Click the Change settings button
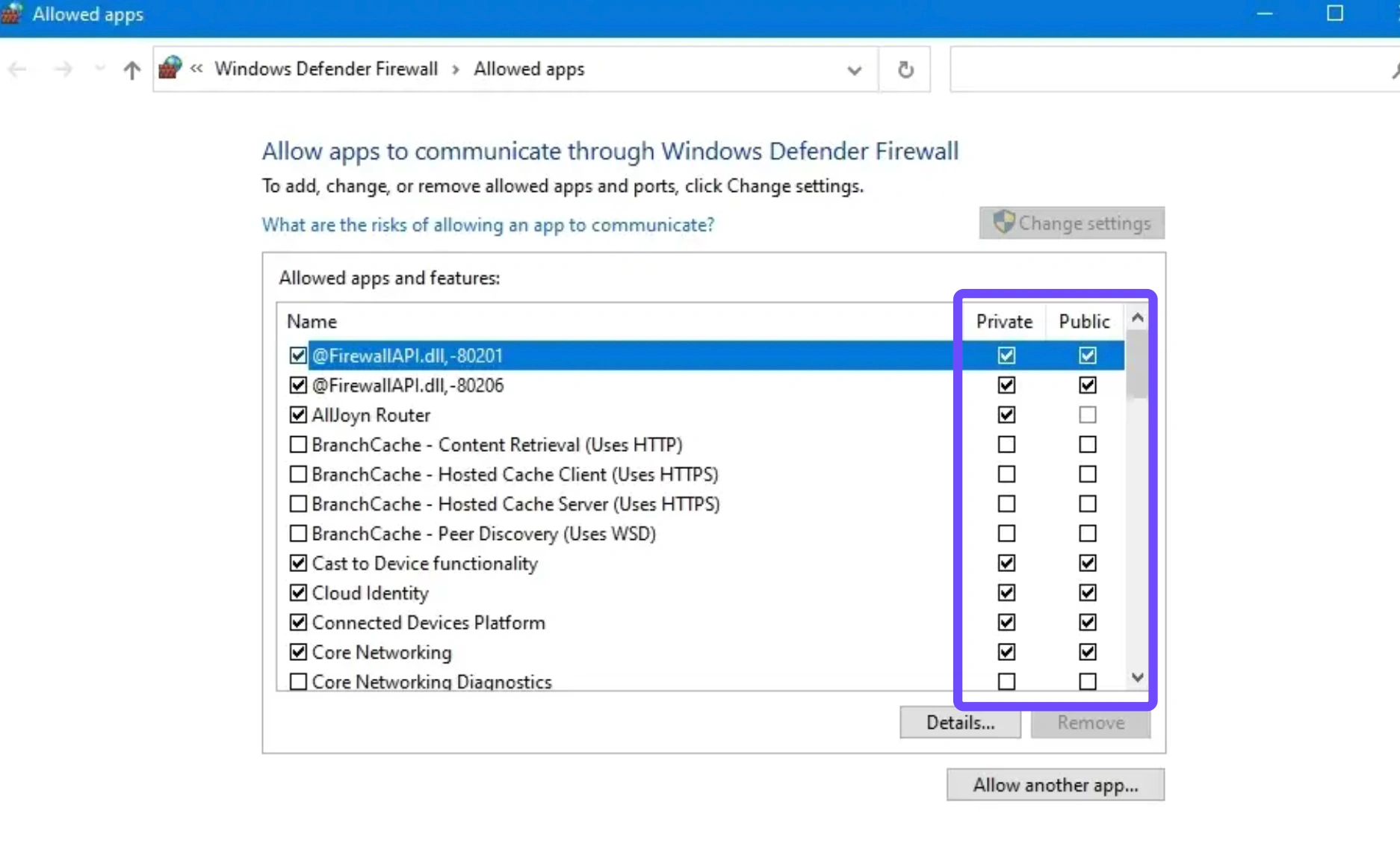This screenshot has height=861, width=1400. 1072,223
